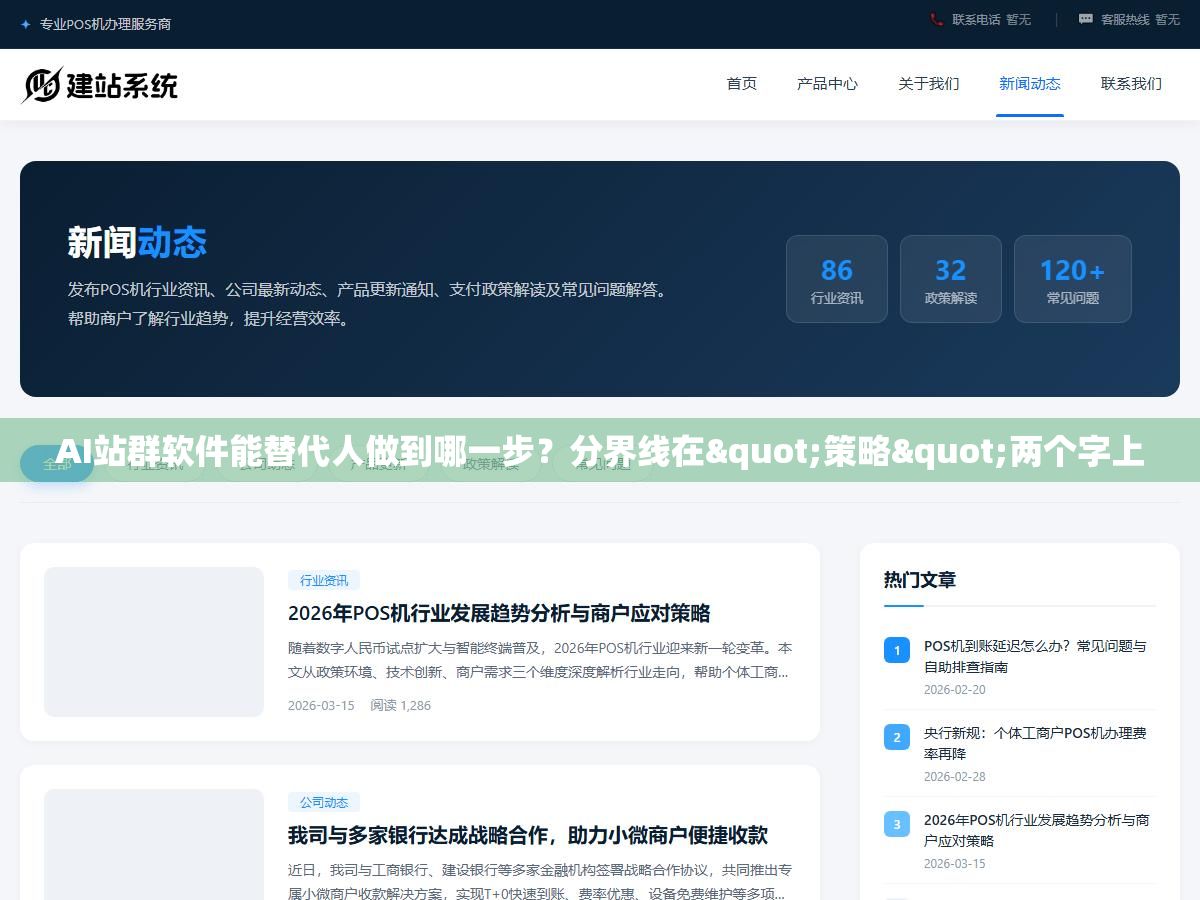Click the first article summary starting 随着数字人民币

pyautogui.click(x=540, y=660)
